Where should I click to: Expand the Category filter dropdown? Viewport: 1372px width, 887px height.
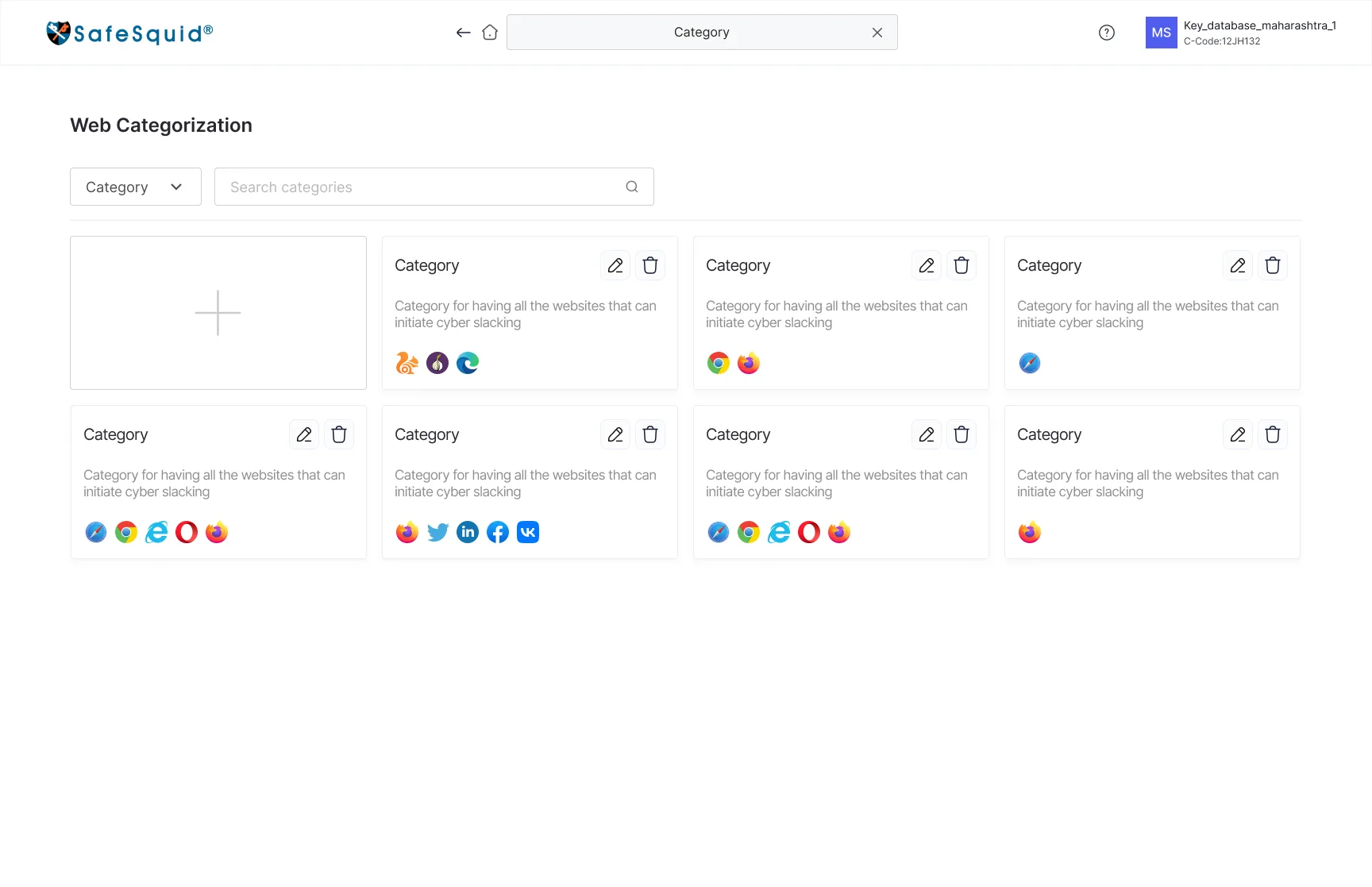click(136, 187)
